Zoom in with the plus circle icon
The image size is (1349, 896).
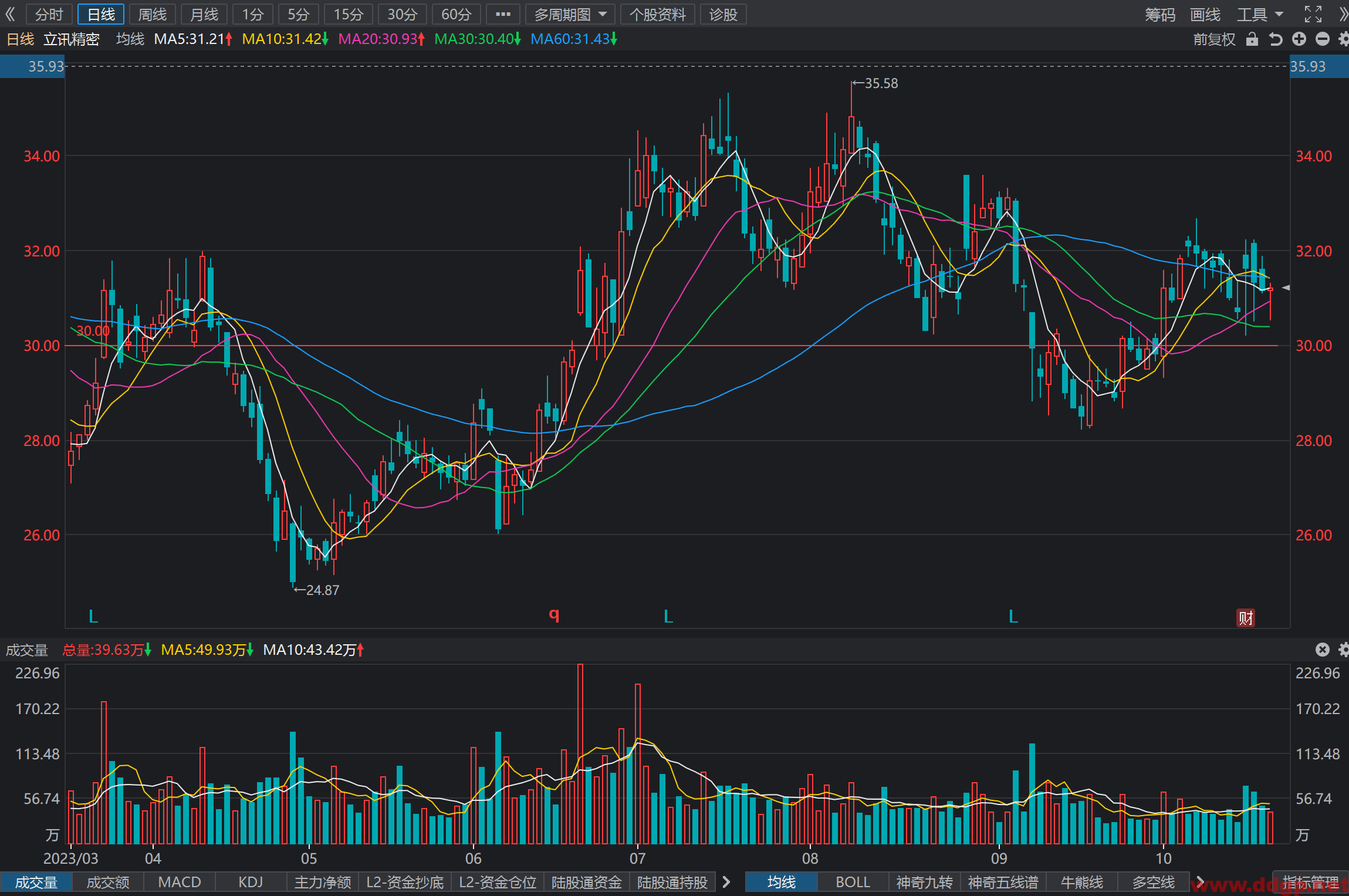[x=1299, y=39]
